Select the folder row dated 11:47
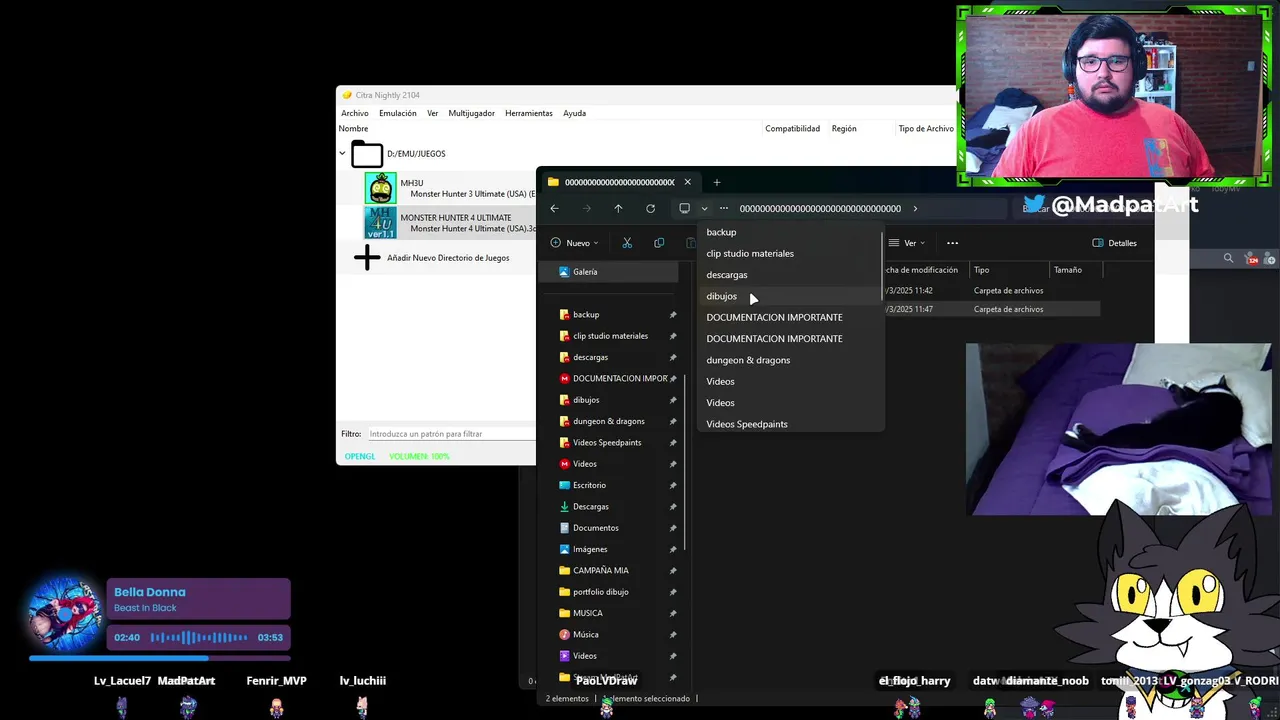 coord(990,309)
